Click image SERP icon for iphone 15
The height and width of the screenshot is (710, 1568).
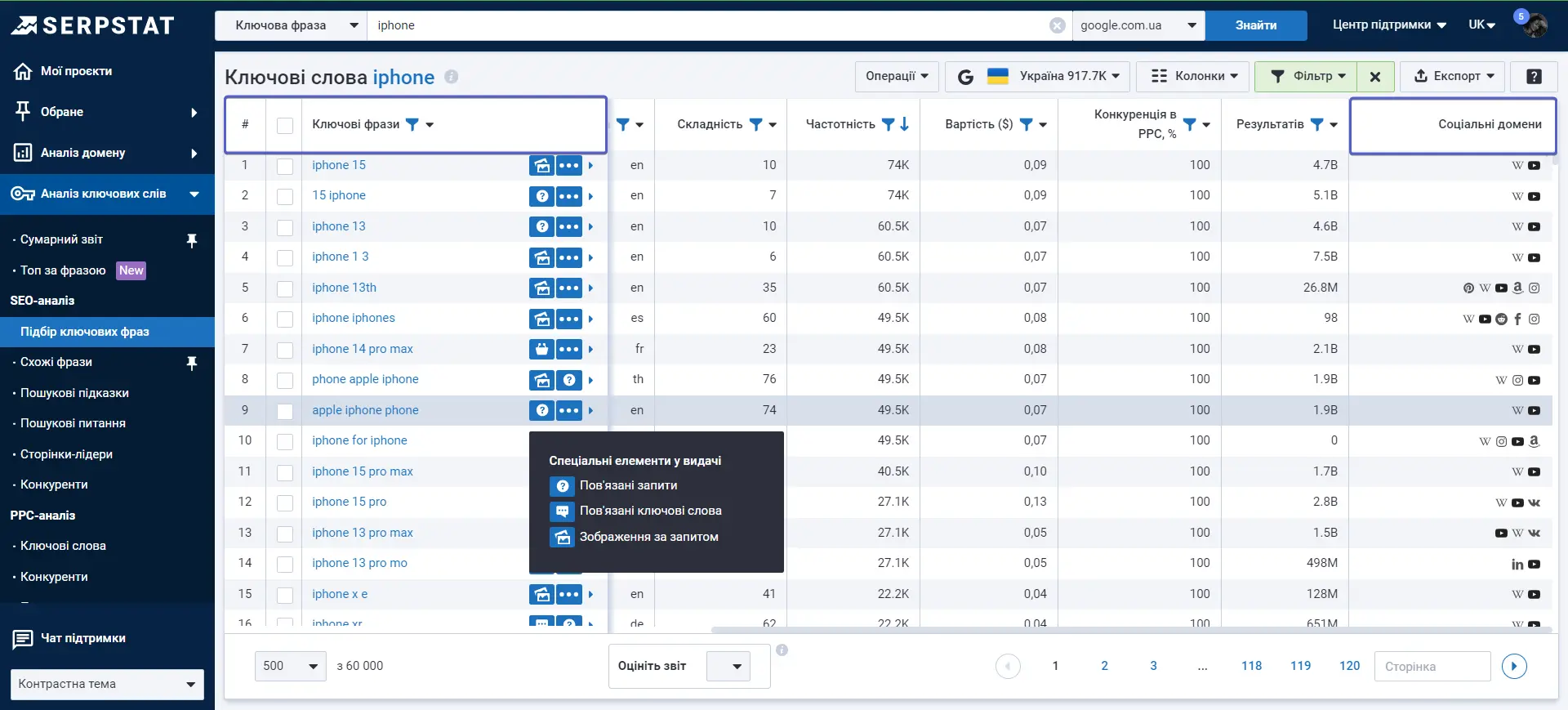541,165
